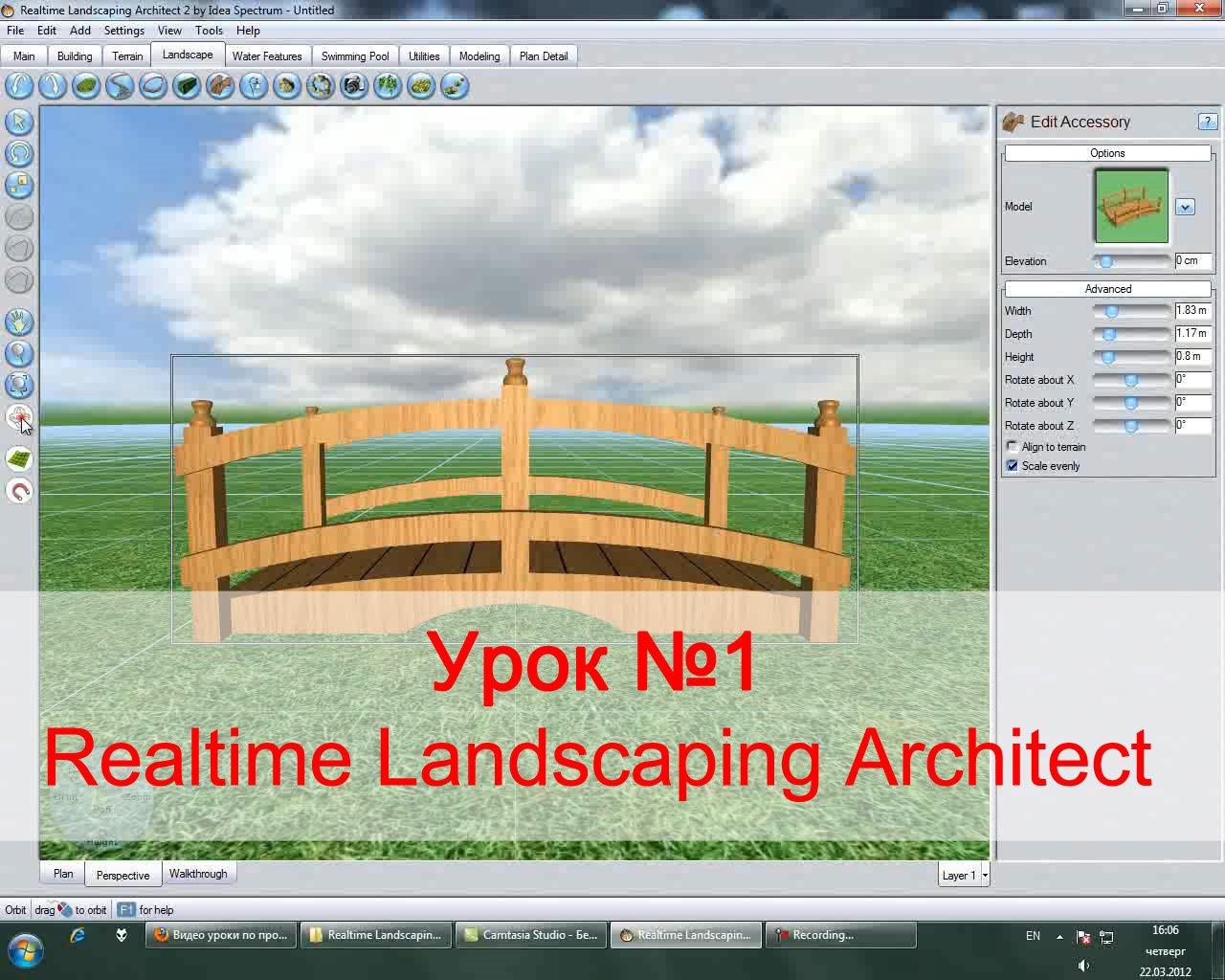The height and width of the screenshot is (980, 1225).
Task: Open the Add menu
Action: (x=80, y=31)
